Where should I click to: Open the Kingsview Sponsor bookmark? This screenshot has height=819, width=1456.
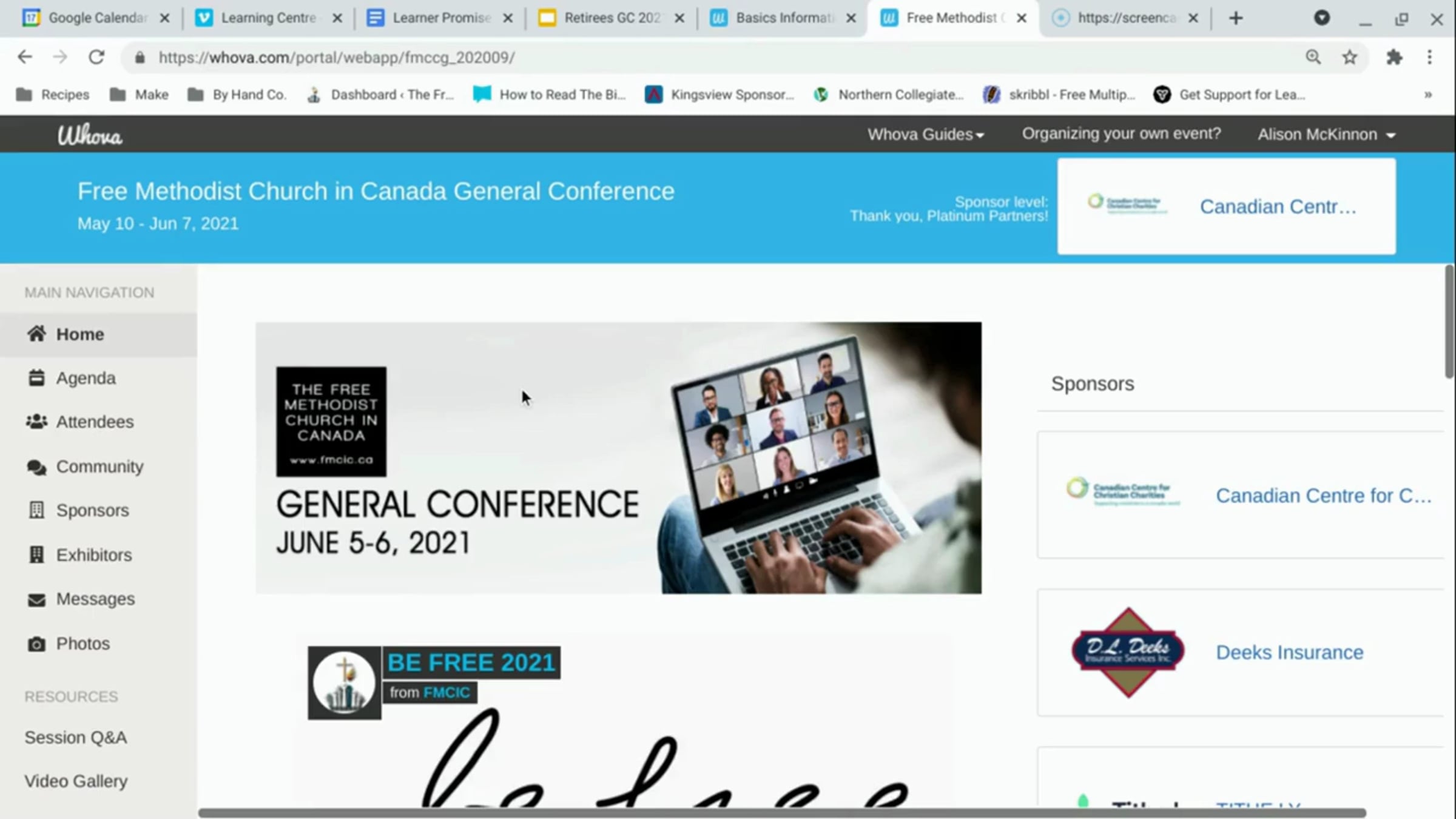(720, 95)
